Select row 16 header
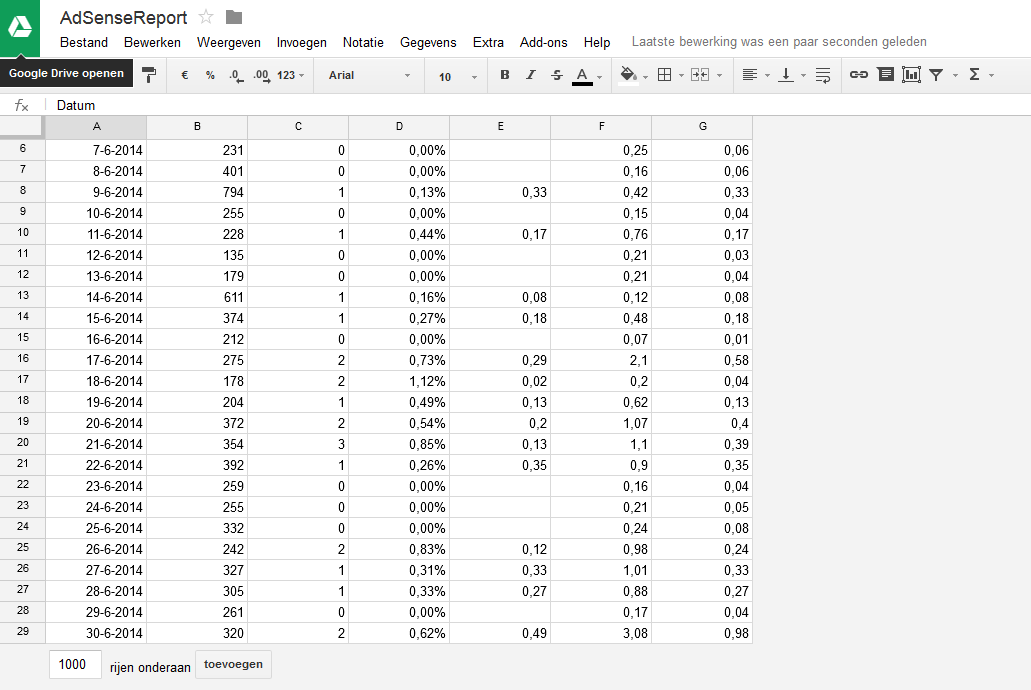Viewport: 1031px width, 690px height. pyautogui.click(x=22, y=359)
